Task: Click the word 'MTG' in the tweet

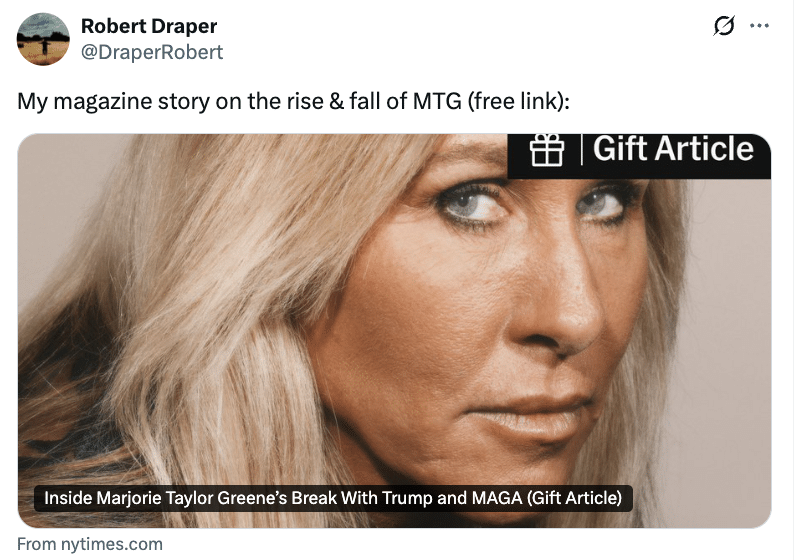Action: [x=437, y=101]
